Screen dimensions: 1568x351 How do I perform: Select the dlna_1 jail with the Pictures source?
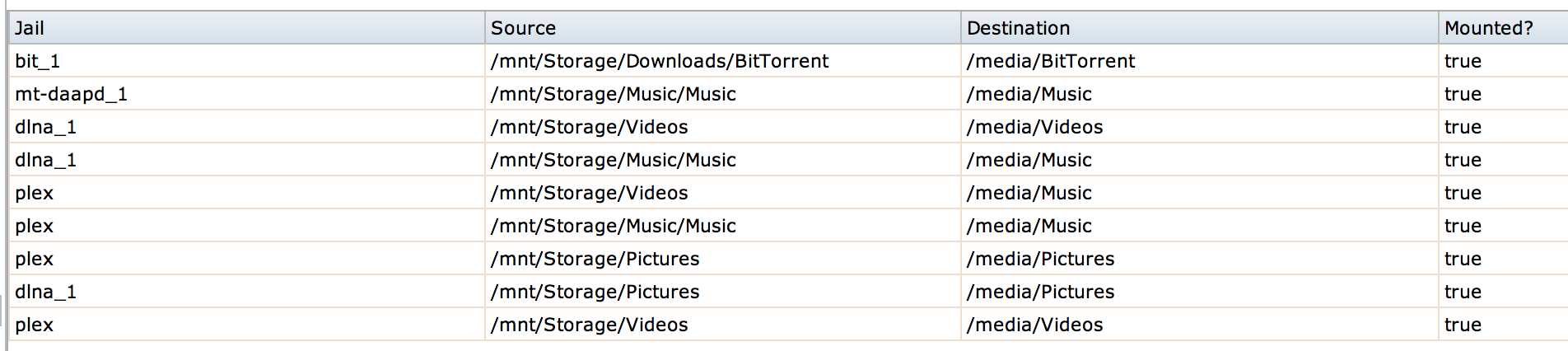[45, 292]
